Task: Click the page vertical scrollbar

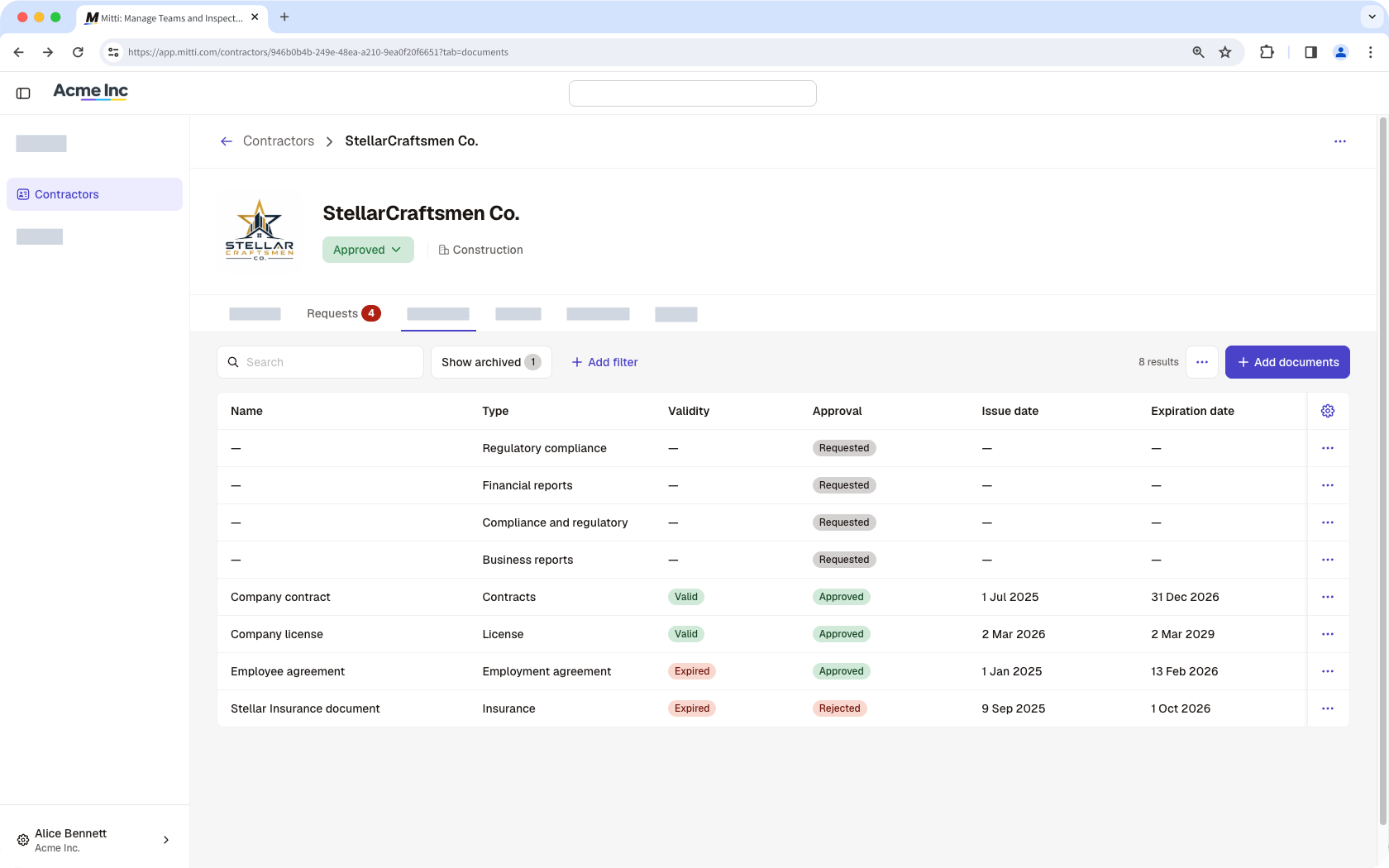Action: [1382, 471]
